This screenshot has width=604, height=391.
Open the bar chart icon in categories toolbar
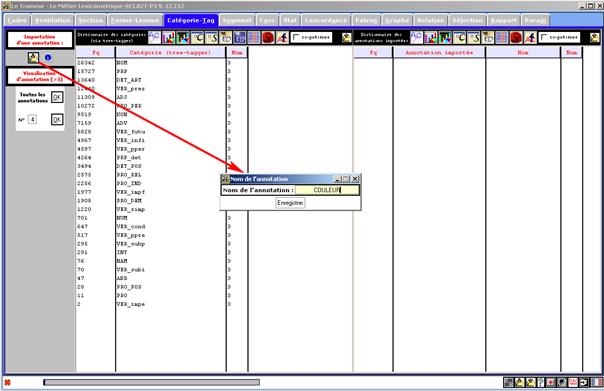coord(168,37)
